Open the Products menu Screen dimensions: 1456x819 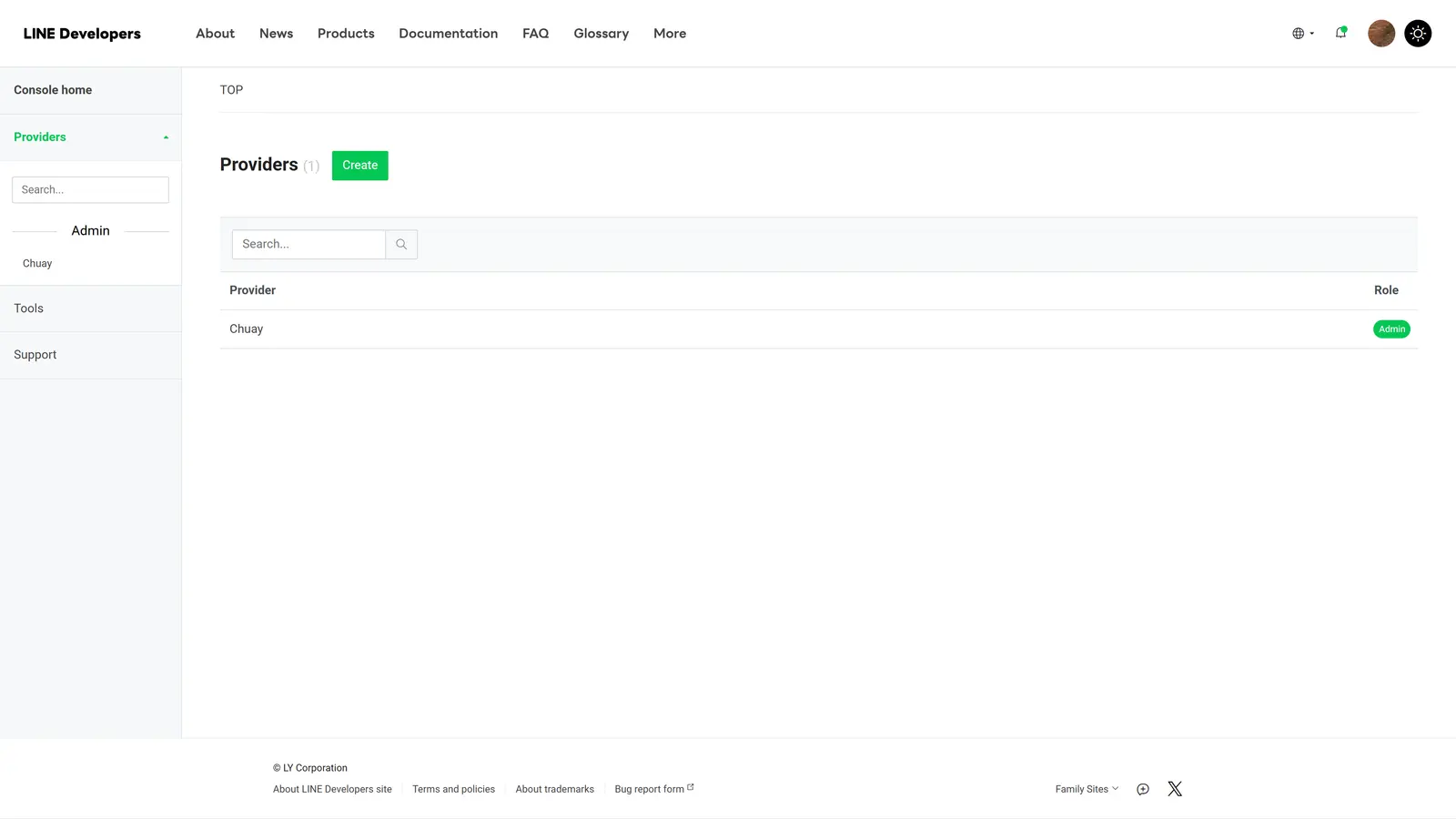pyautogui.click(x=346, y=34)
